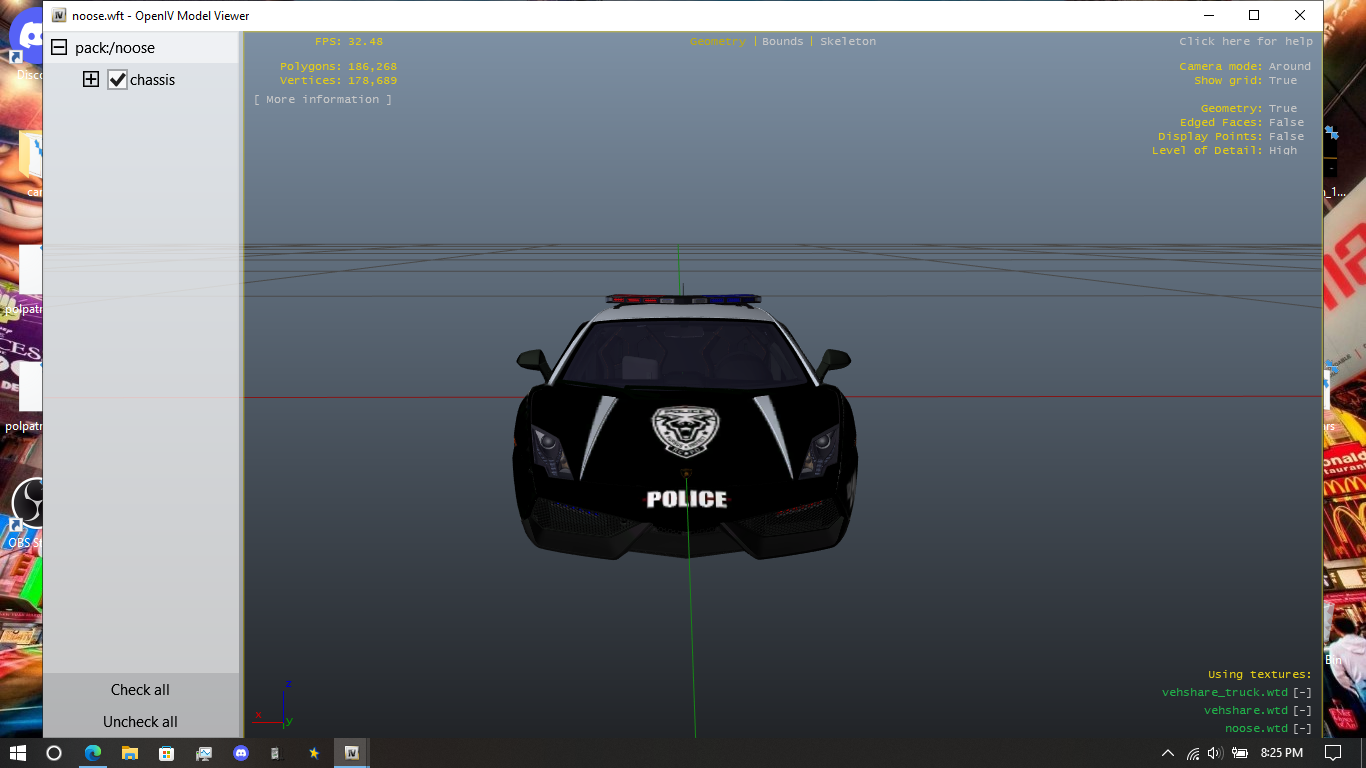Toggle the Edged Faces option

(x=1286, y=123)
